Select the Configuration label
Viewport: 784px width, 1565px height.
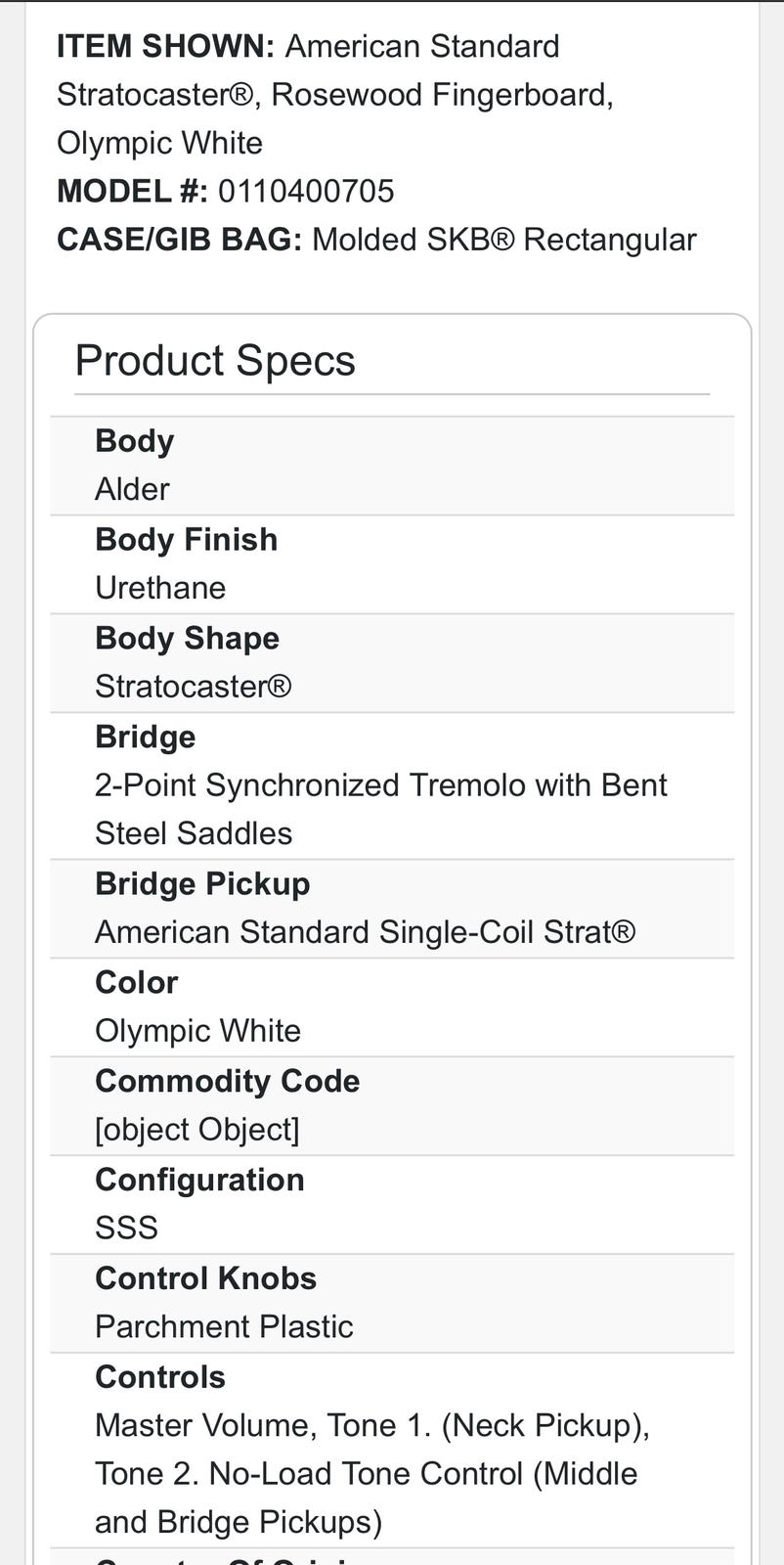pos(199,1181)
